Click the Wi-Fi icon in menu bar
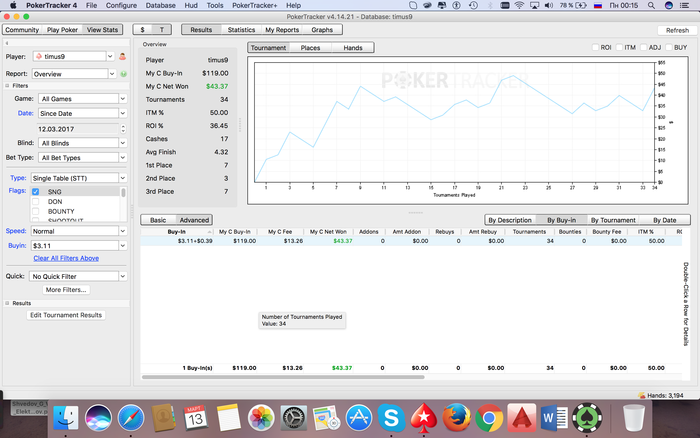 (x=519, y=5)
